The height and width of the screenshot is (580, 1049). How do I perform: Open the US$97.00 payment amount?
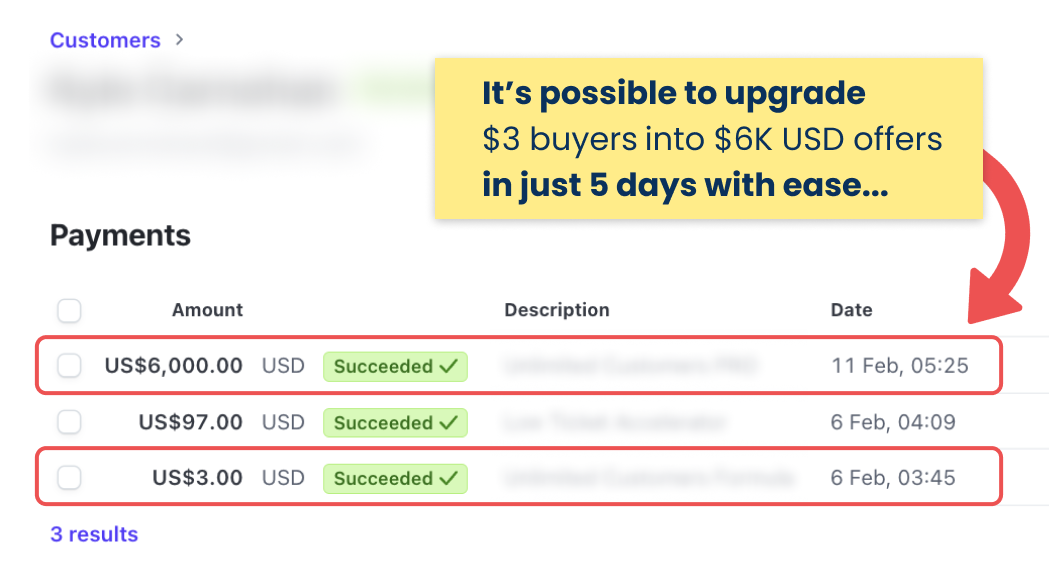tap(191, 422)
